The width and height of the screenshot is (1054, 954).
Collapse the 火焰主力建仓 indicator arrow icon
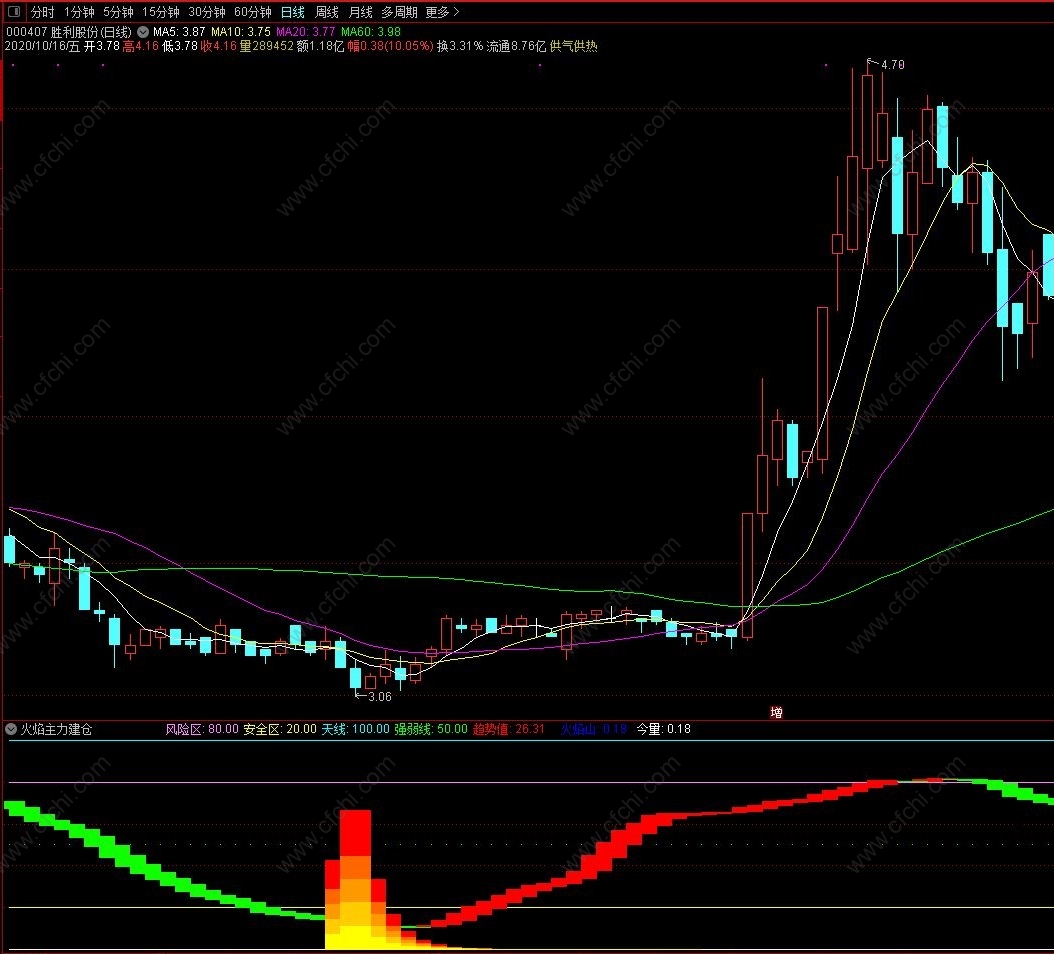[11, 729]
